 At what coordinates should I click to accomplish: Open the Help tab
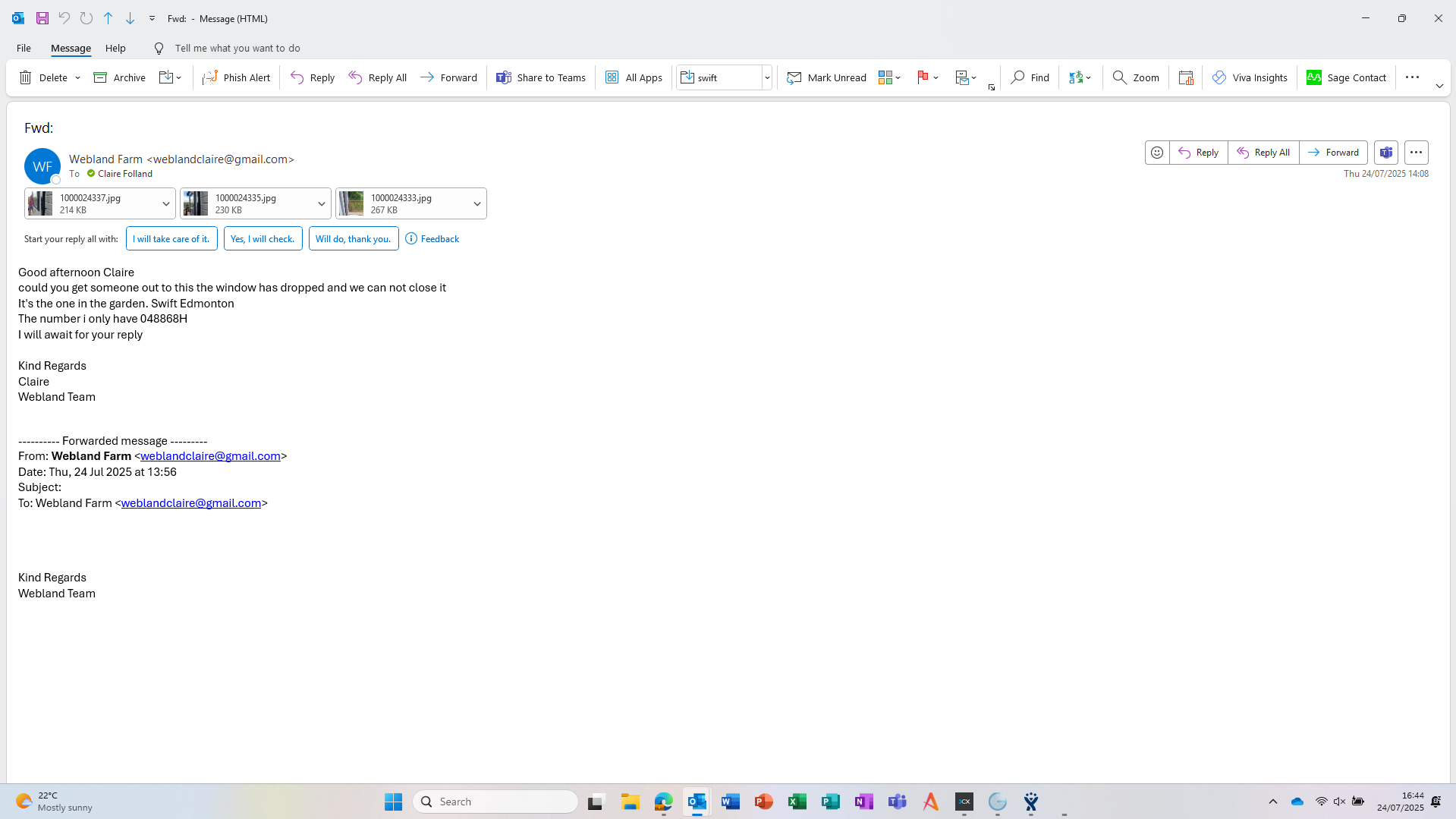[115, 48]
